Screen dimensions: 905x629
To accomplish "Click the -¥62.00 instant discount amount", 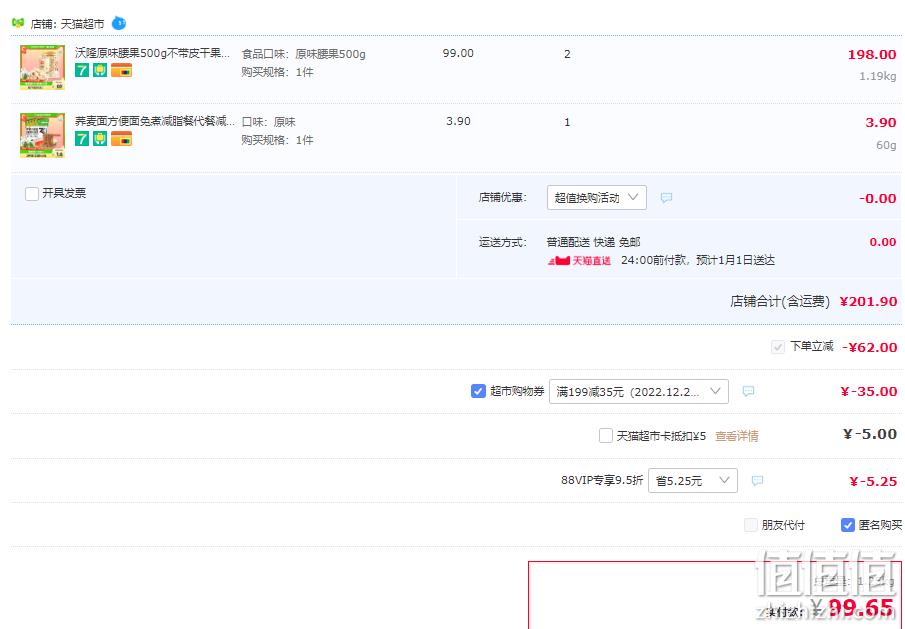I will [x=869, y=347].
